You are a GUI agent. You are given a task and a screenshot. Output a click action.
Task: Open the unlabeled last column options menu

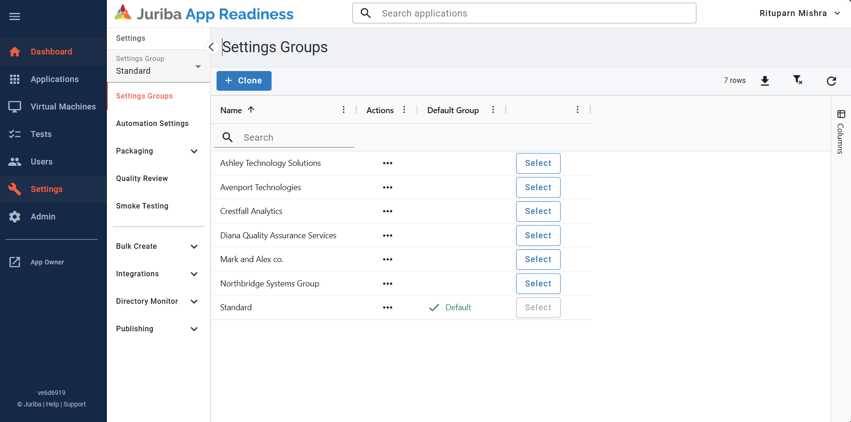pos(578,110)
